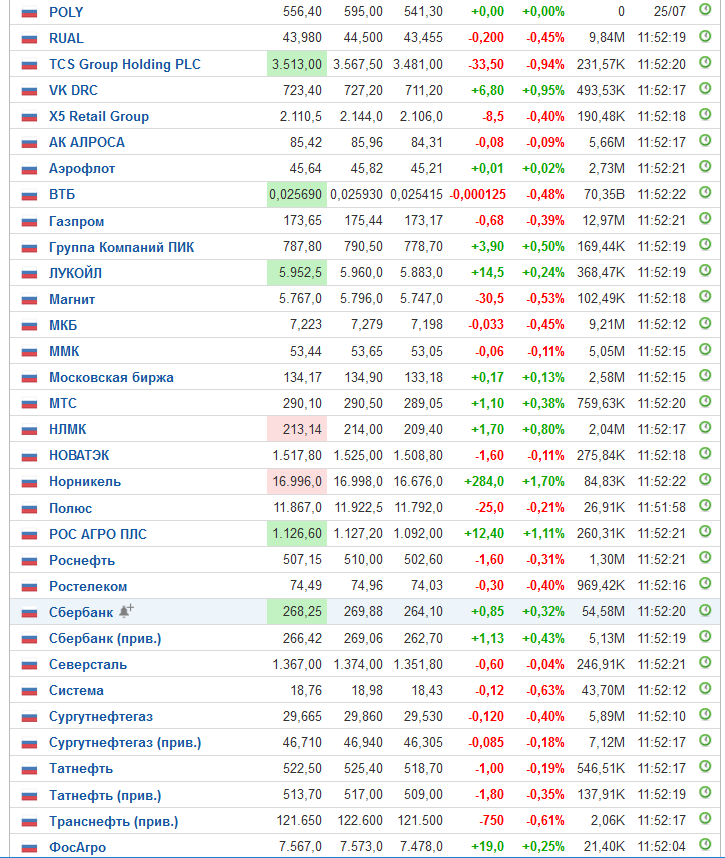
Task: Open the Транснефть (прив.) link
Action: 114,821
